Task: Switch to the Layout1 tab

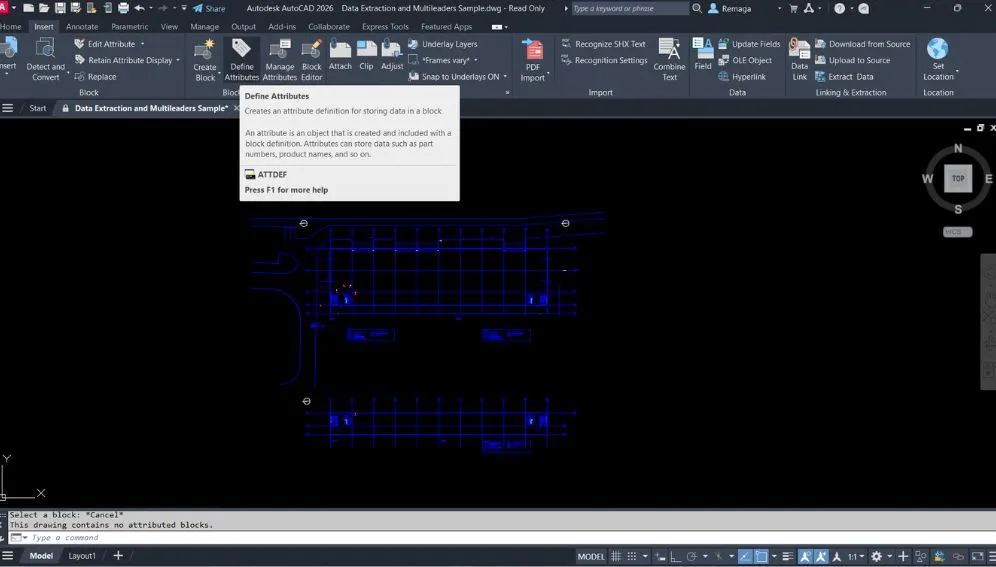Action: pos(82,556)
